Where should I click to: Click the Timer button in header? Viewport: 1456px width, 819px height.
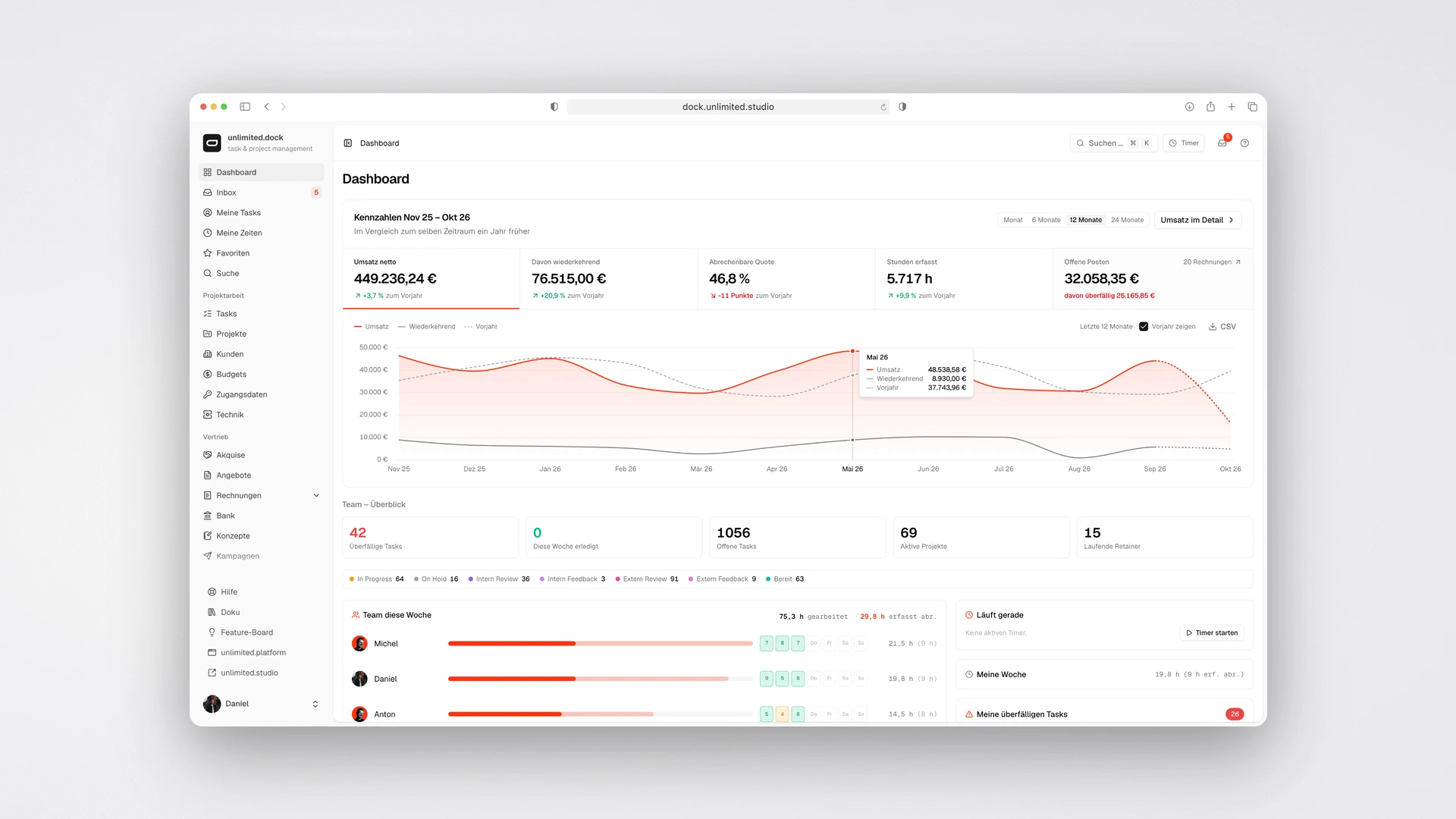point(1184,143)
